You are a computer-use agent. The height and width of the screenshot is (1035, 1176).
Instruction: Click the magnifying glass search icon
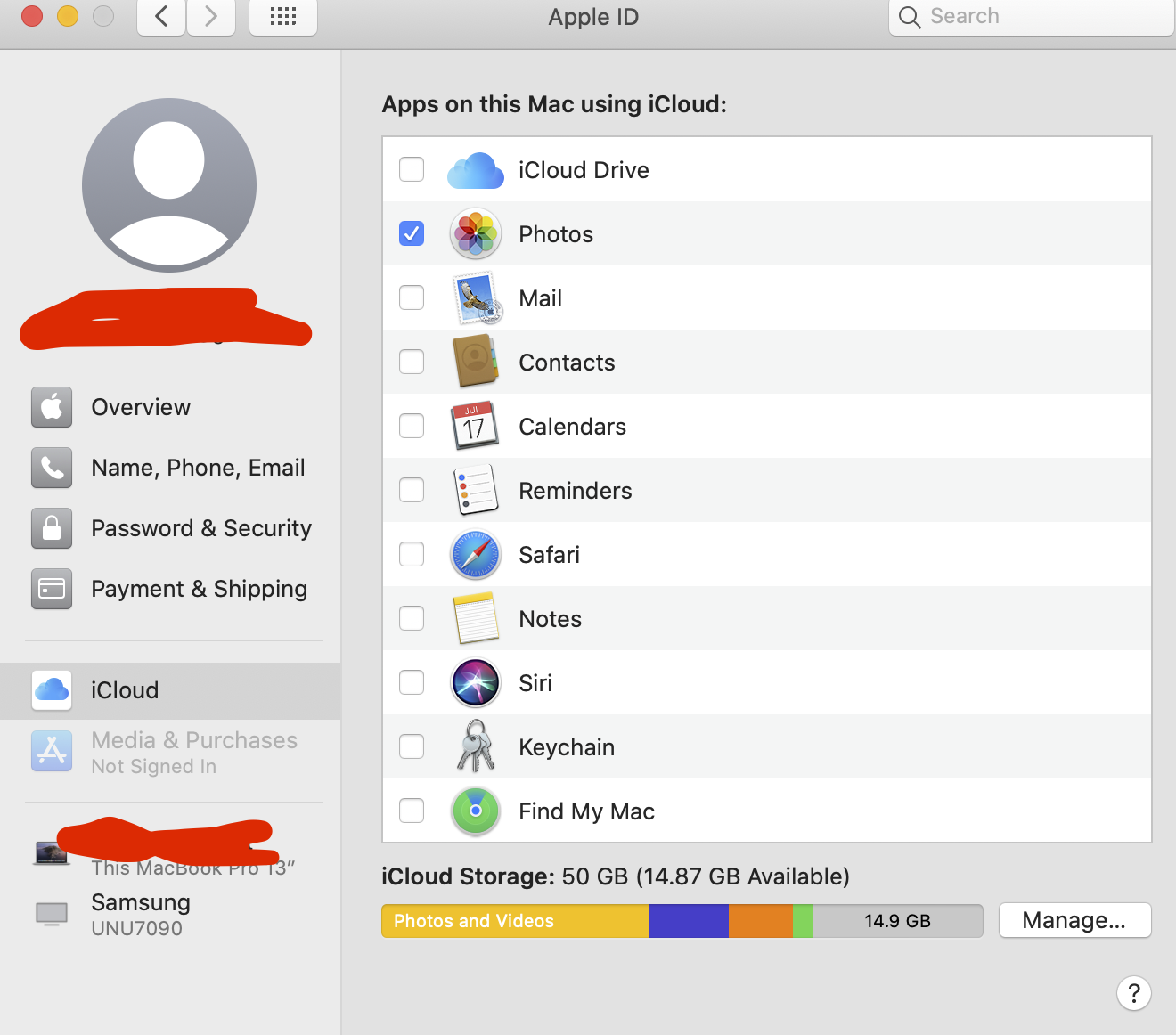point(910,17)
